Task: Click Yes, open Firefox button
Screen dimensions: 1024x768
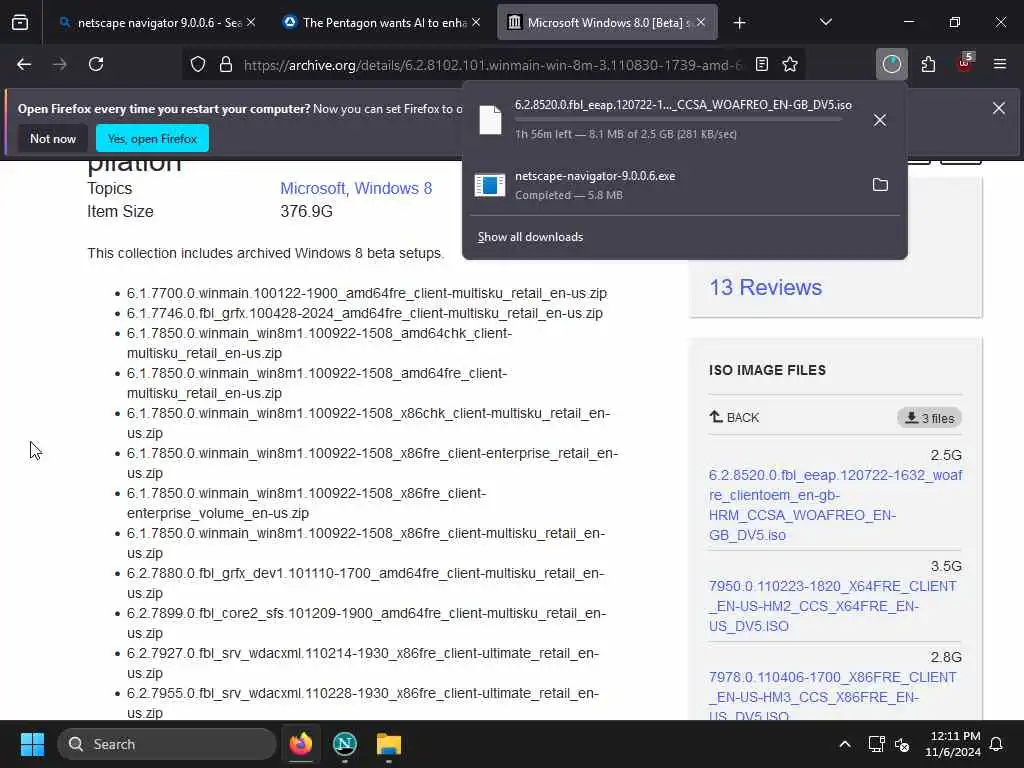Action: coord(152,138)
